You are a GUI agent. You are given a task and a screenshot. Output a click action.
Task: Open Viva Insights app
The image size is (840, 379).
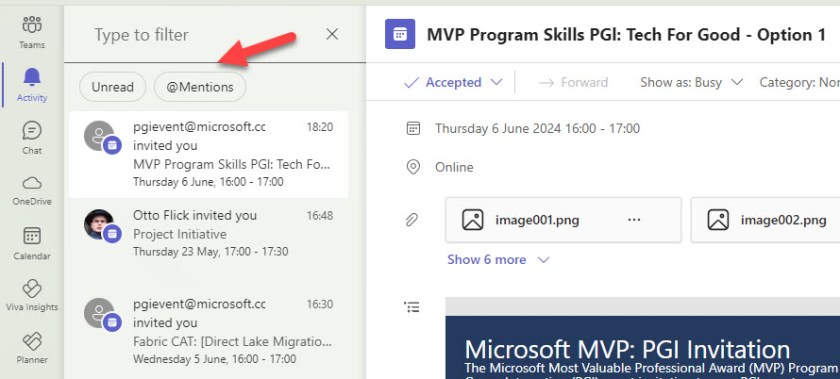click(32, 295)
